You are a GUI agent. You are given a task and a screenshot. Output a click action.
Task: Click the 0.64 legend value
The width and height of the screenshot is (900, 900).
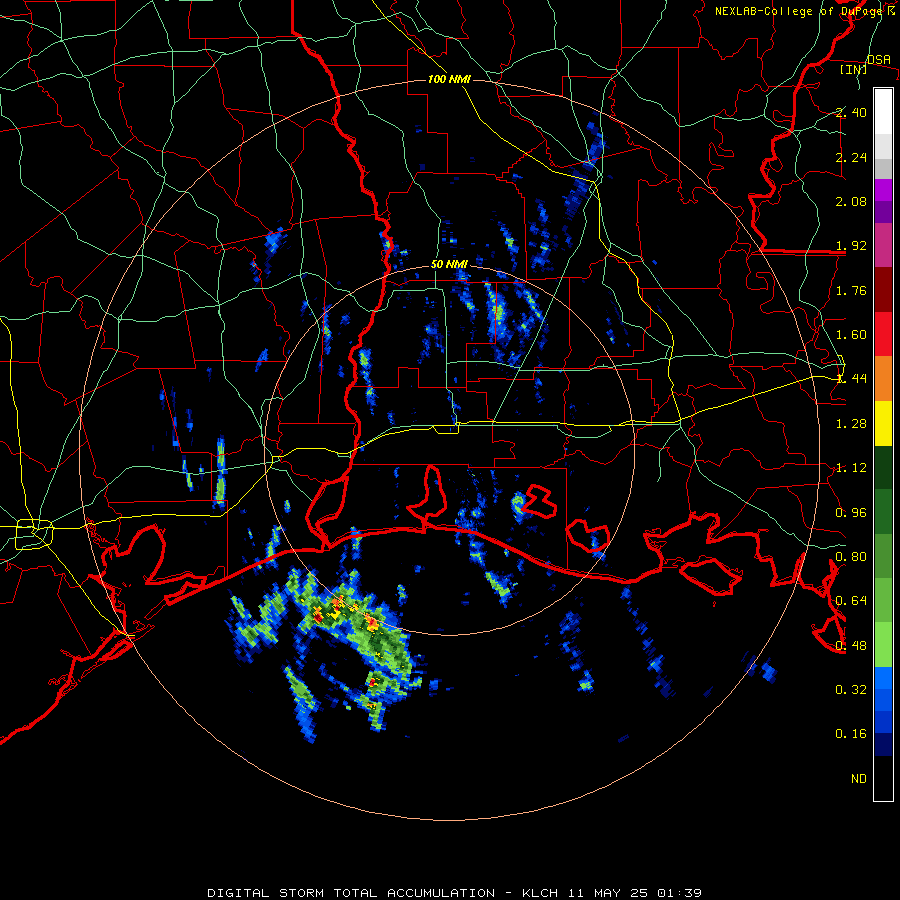(x=851, y=601)
